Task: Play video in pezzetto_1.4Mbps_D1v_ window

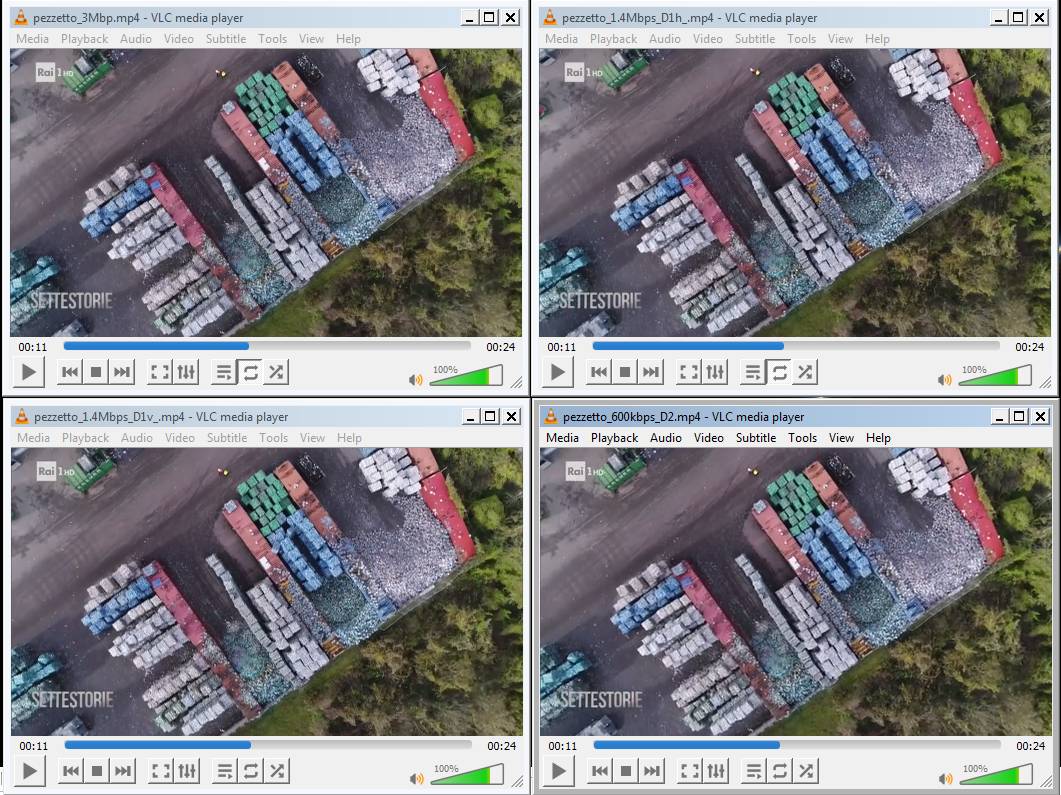Action: 30,771
